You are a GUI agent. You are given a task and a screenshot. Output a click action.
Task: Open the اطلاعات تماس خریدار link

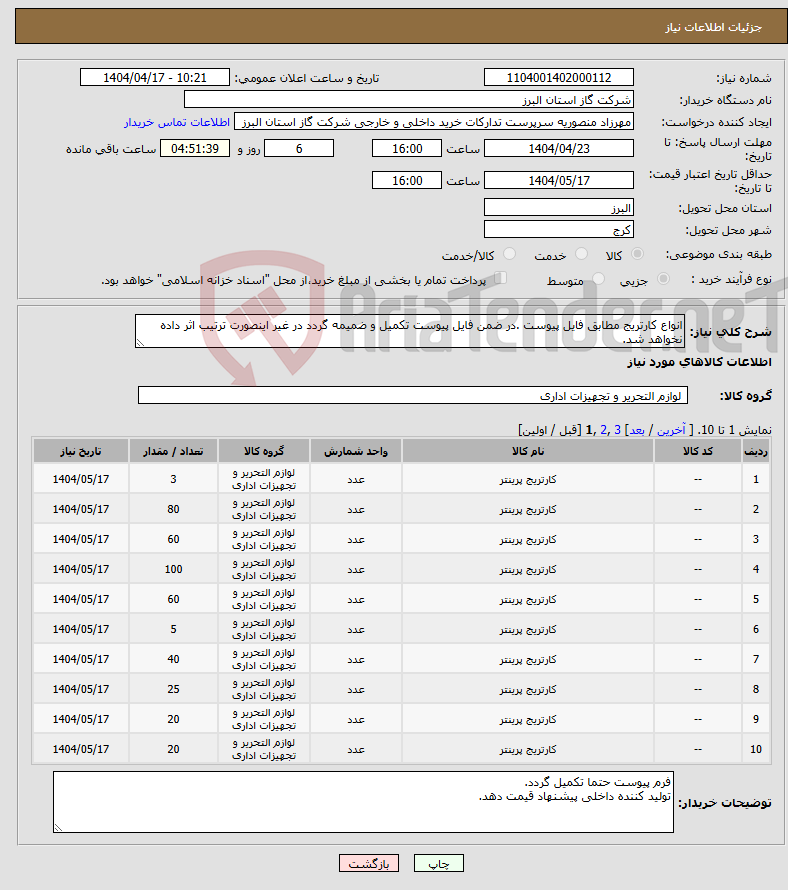pyautogui.click(x=177, y=122)
